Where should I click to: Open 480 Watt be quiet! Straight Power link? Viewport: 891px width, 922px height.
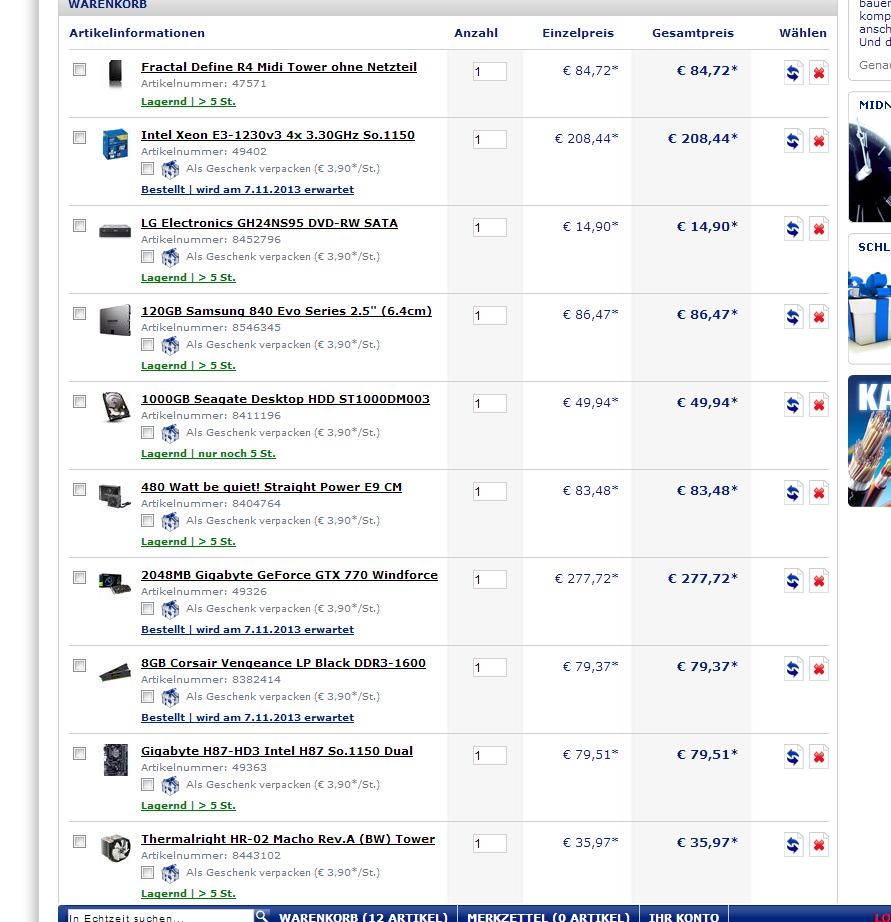[272, 487]
